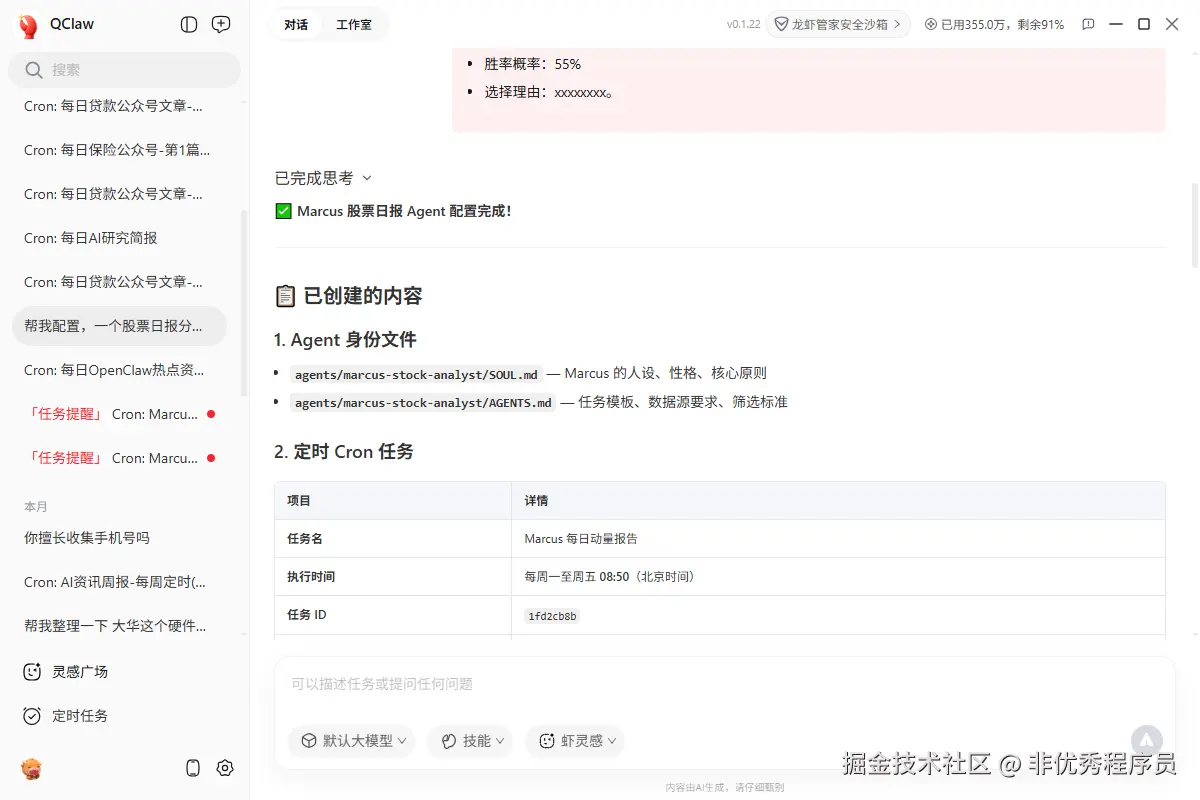This screenshot has height=800, width=1200.
Task: Open the 技能 dropdown
Action: click(470, 741)
